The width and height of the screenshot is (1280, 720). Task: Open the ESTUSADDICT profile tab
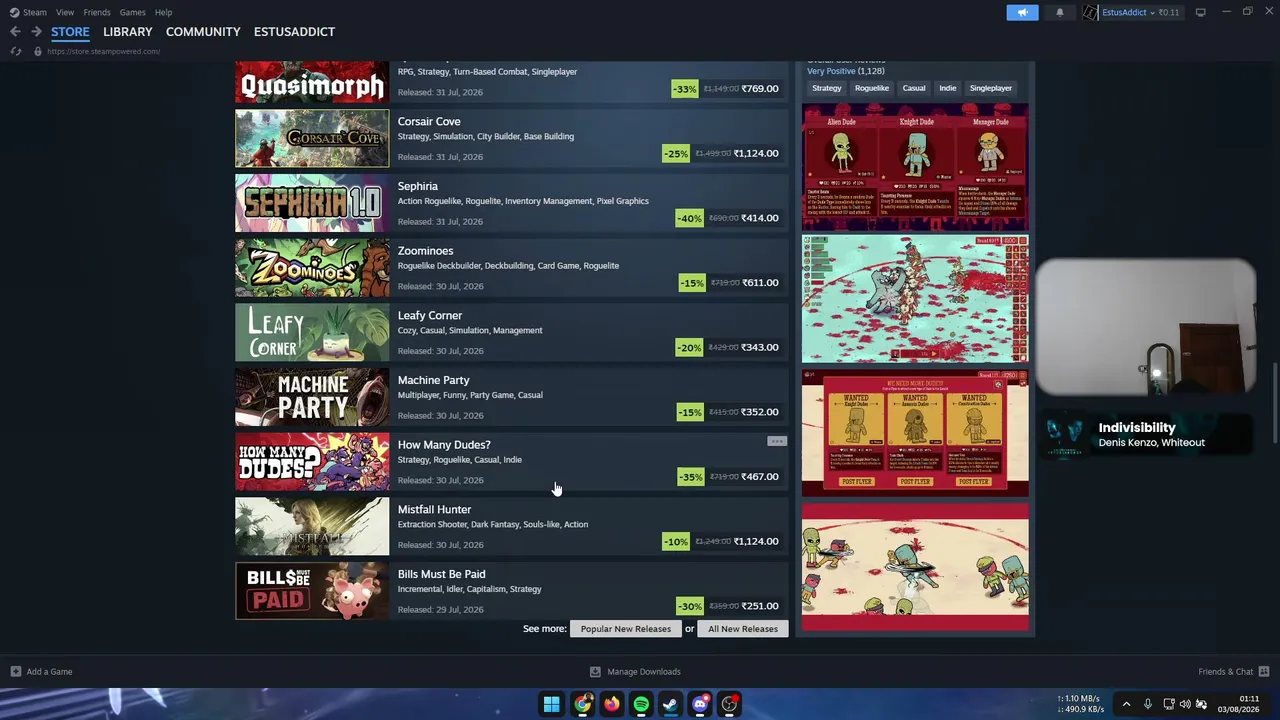coord(294,32)
